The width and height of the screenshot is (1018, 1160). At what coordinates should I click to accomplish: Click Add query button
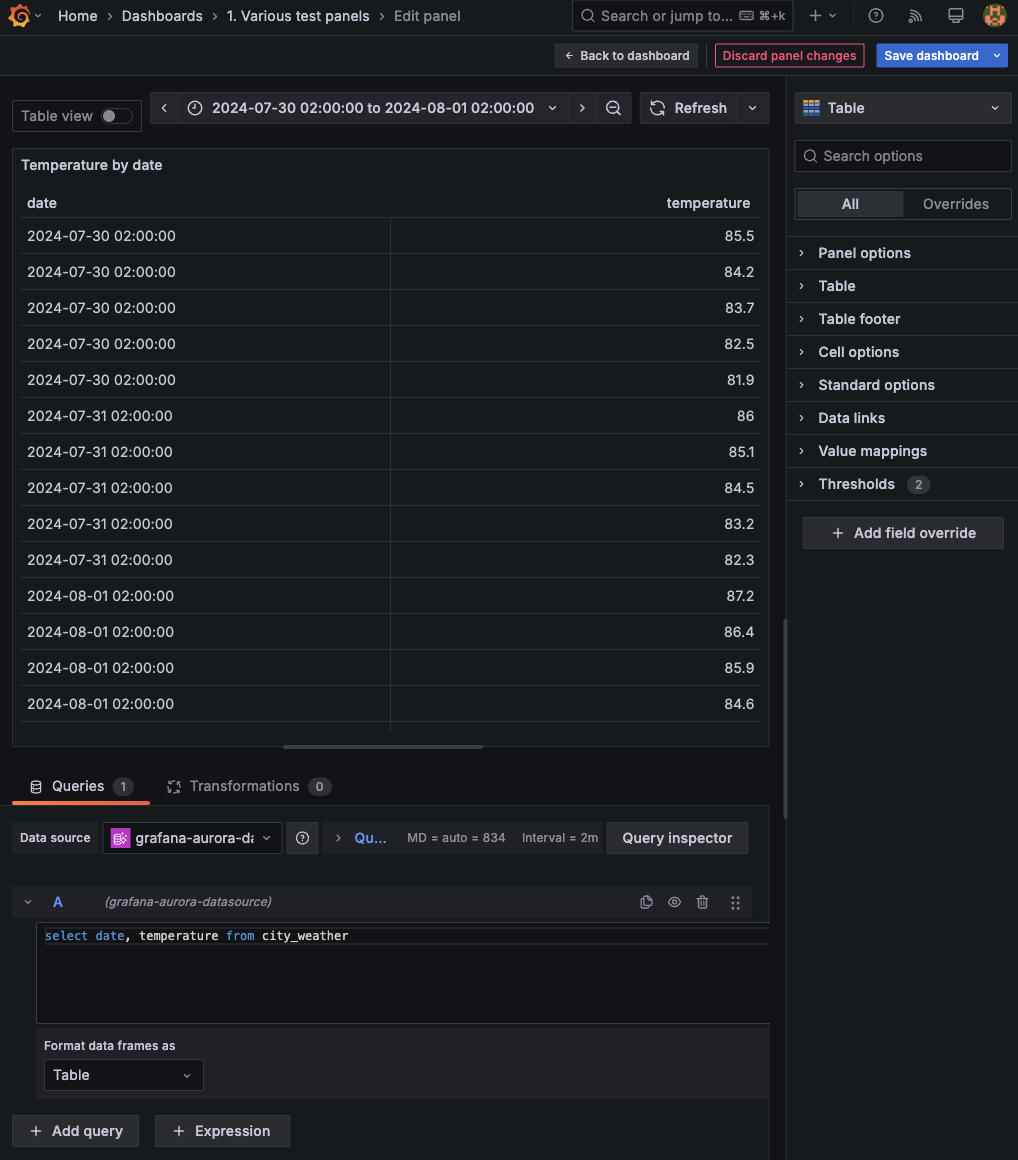[x=75, y=1131]
